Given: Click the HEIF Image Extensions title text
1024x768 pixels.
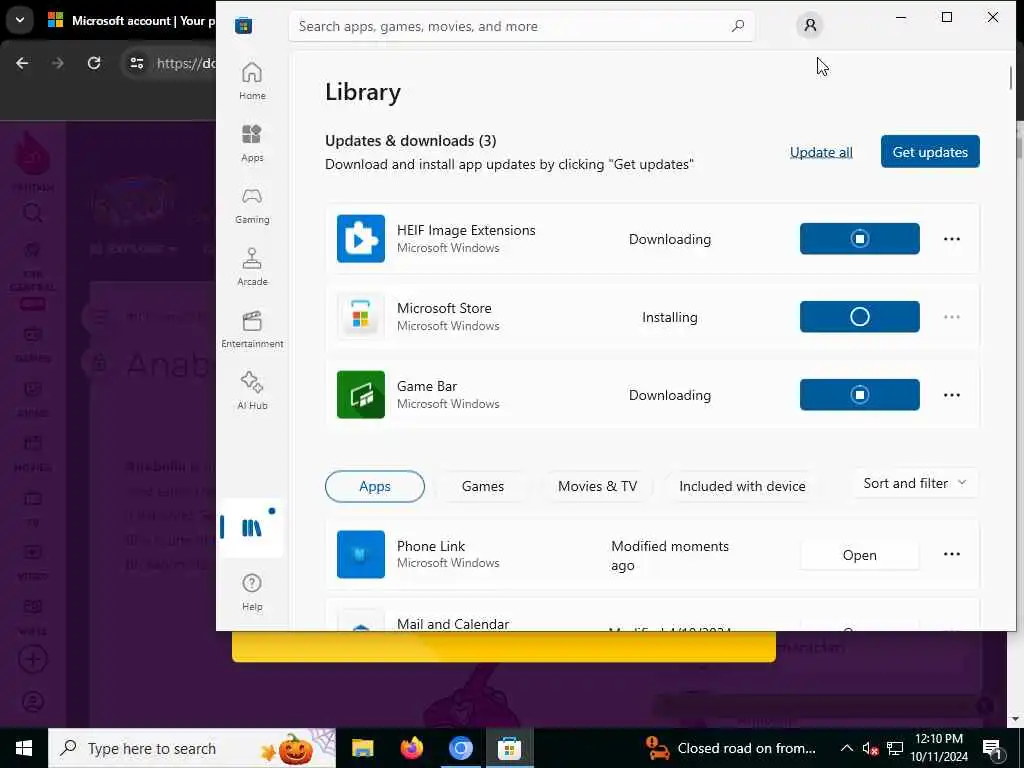Looking at the screenshot, I should click(466, 231).
